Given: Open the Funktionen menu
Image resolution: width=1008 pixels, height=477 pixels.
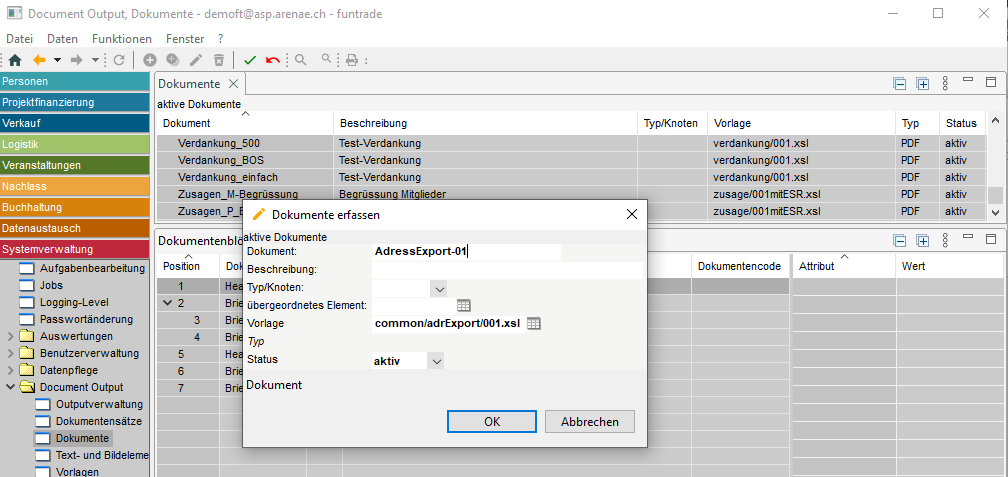Looking at the screenshot, I should coord(121,38).
